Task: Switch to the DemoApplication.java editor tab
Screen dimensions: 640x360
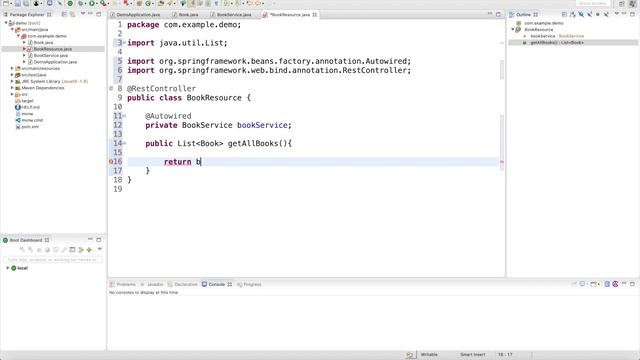Action: pyautogui.click(x=138, y=15)
